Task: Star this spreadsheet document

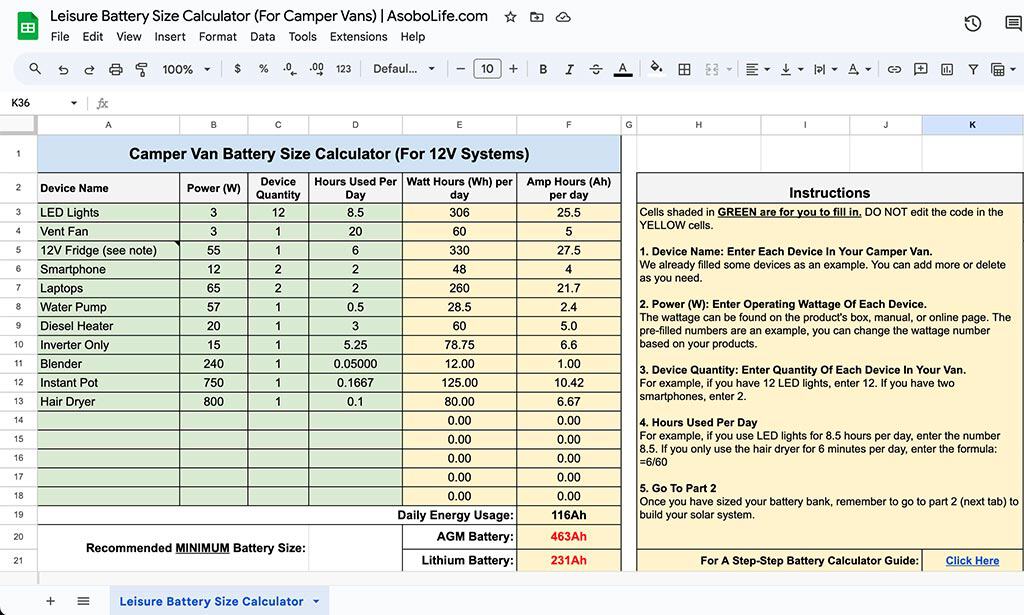Action: 511,17
